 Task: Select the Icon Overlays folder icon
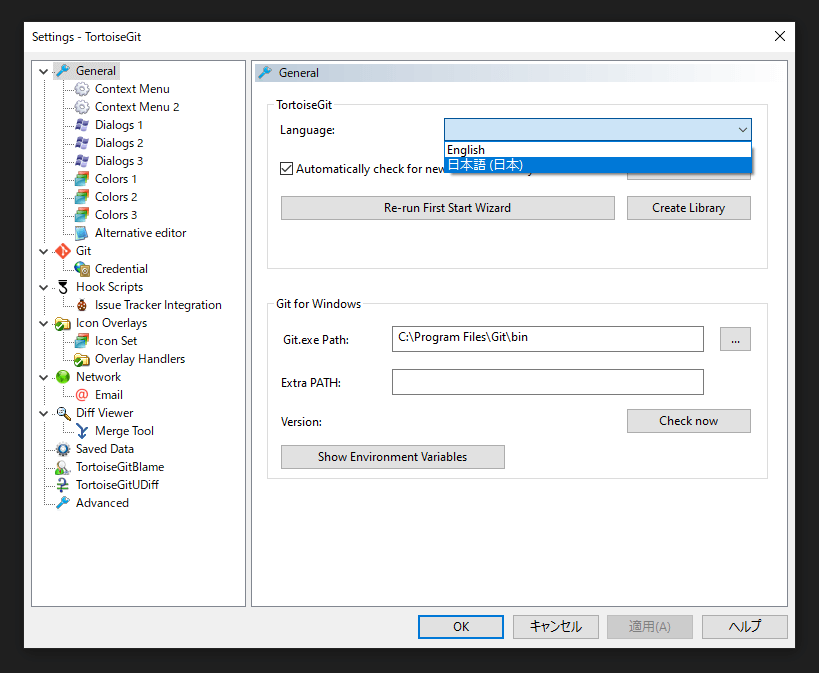click(63, 323)
